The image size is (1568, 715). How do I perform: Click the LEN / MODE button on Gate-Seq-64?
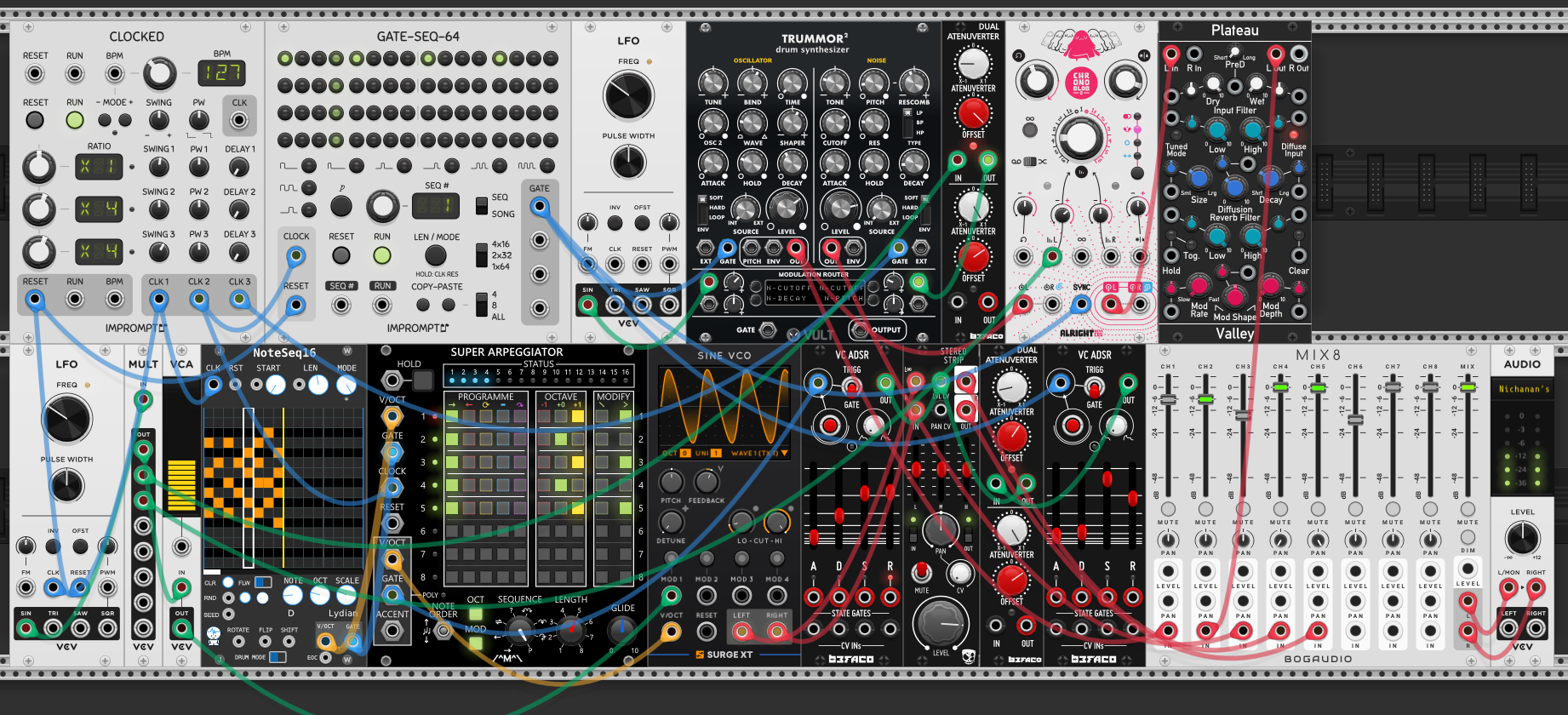tap(436, 255)
